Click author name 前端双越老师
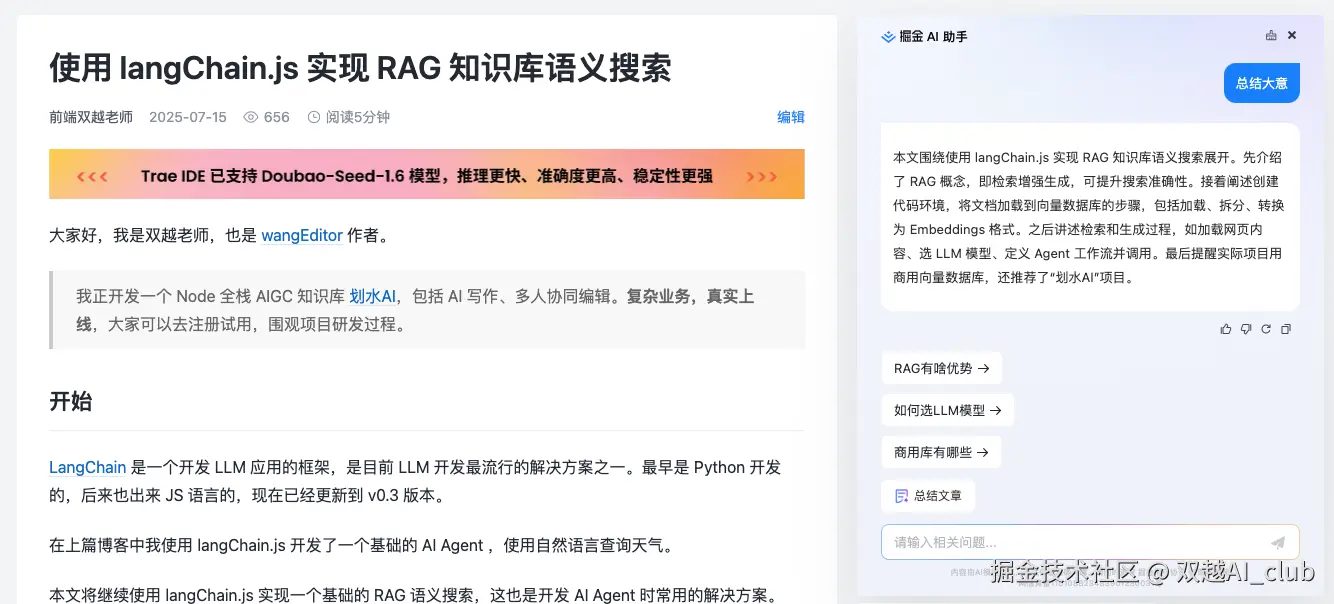The image size is (1334, 604). 91,117
